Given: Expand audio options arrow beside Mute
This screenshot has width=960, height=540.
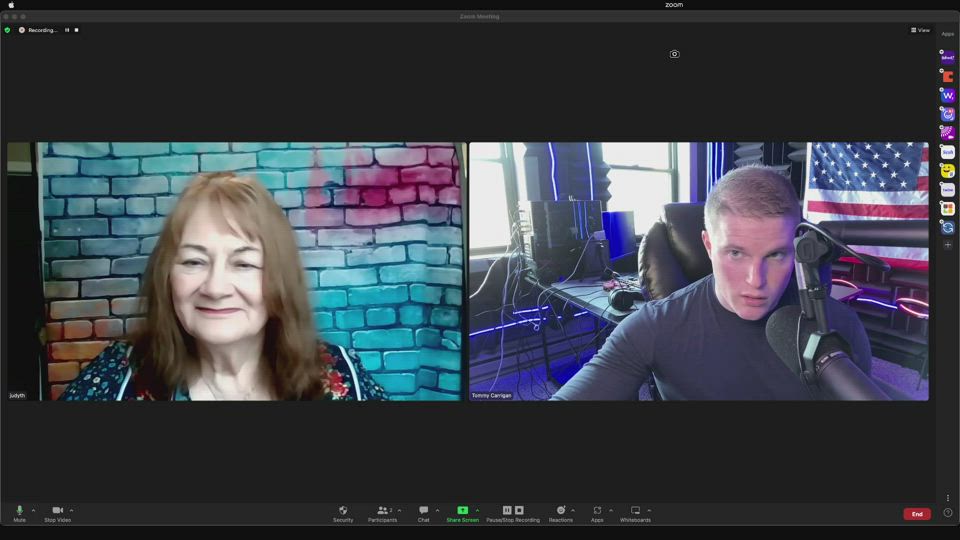Looking at the screenshot, I should (x=33, y=510).
